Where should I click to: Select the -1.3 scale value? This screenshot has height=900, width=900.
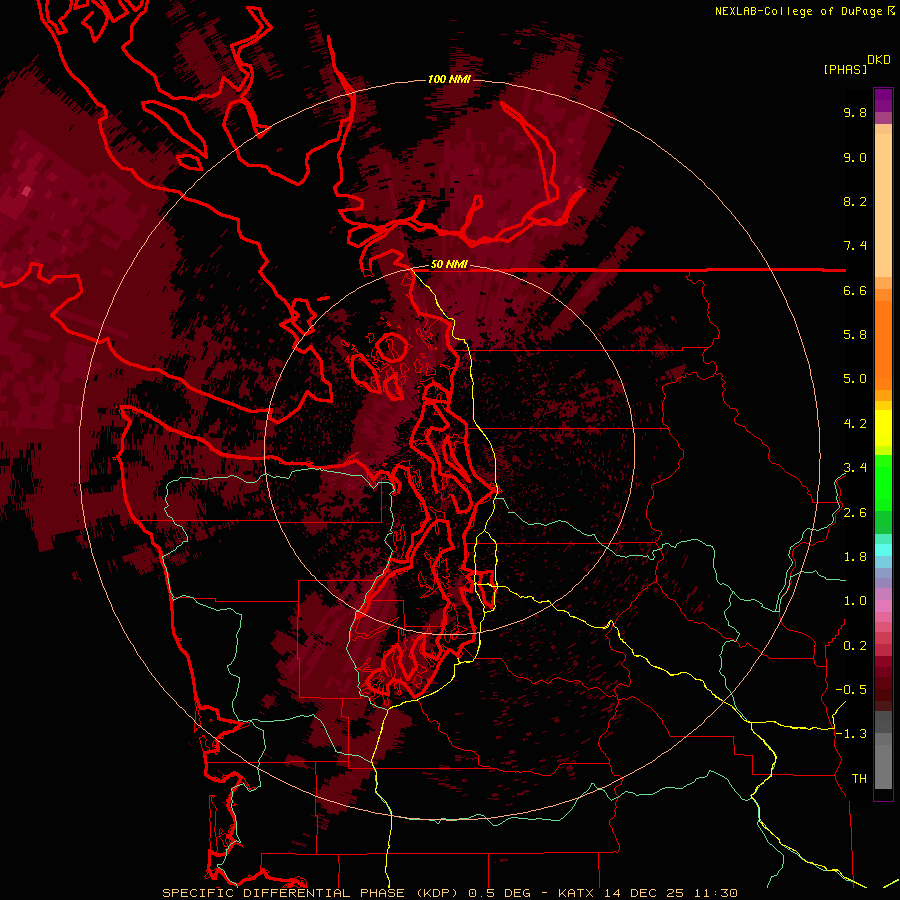(851, 734)
